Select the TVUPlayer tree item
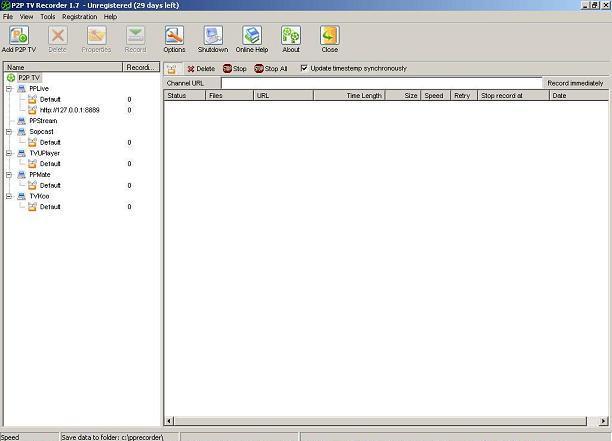The width and height of the screenshot is (612, 441). coord(44,153)
